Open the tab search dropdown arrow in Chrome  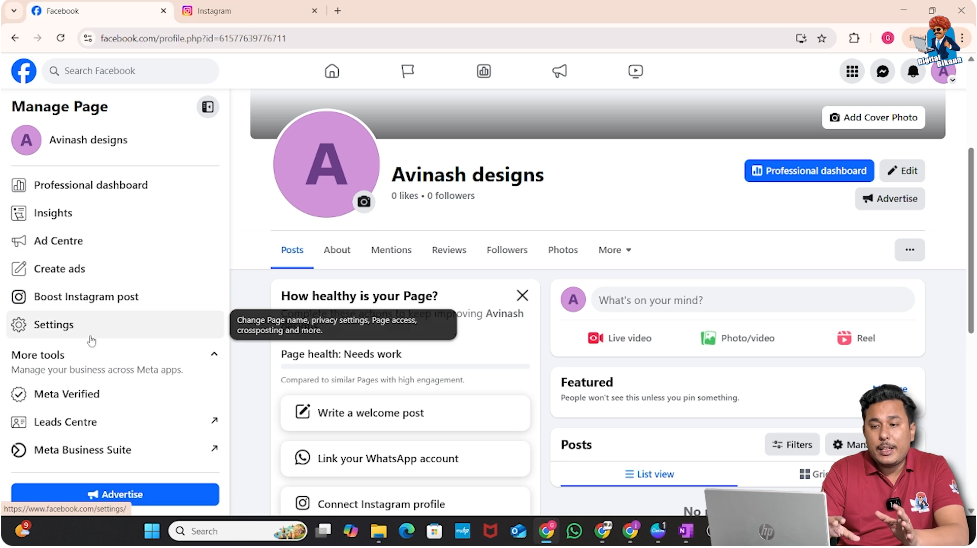click(x=14, y=11)
